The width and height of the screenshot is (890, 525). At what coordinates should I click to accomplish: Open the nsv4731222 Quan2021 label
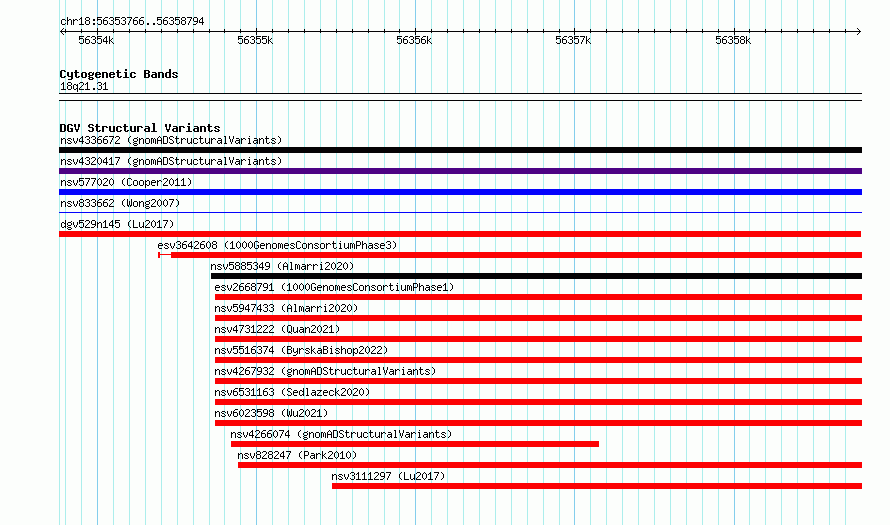[x=277, y=329]
